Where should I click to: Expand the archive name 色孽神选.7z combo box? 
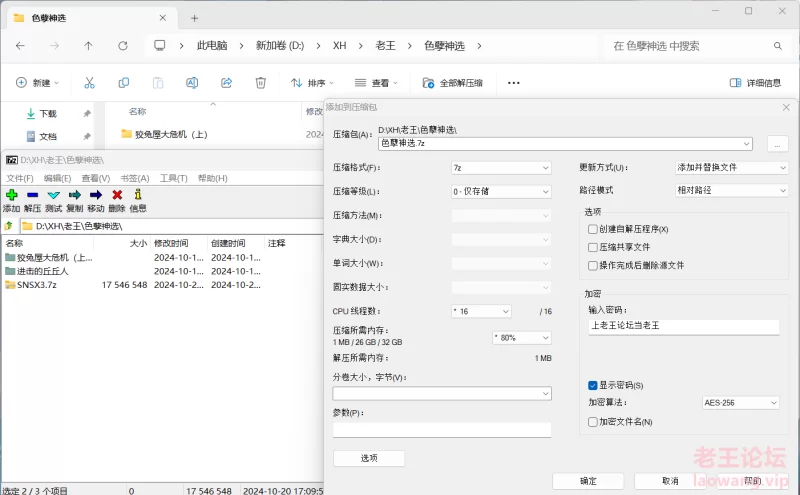(746, 143)
